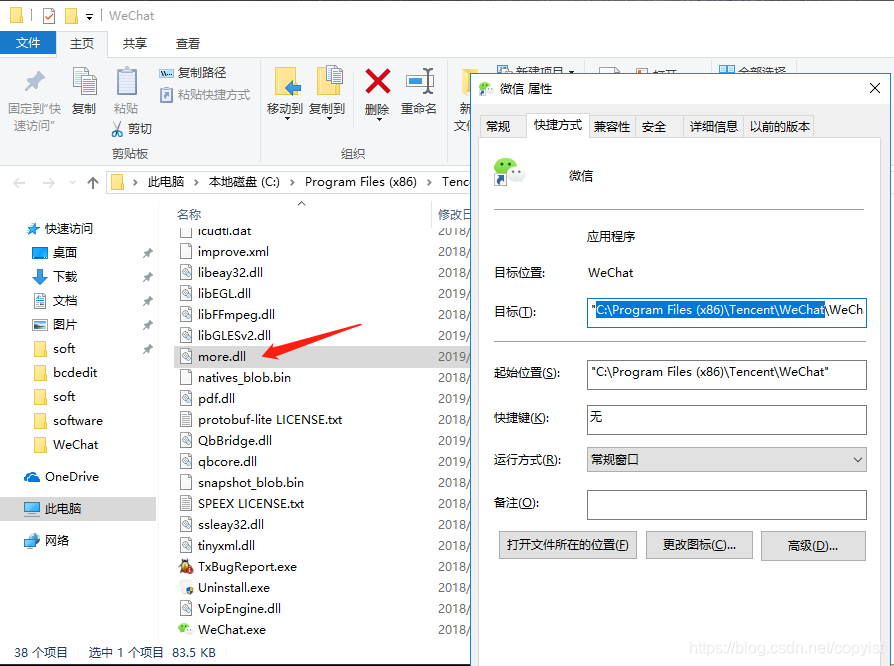
Task: Select 网络 Network in the sidebar
Action: pyautogui.click(x=57, y=541)
